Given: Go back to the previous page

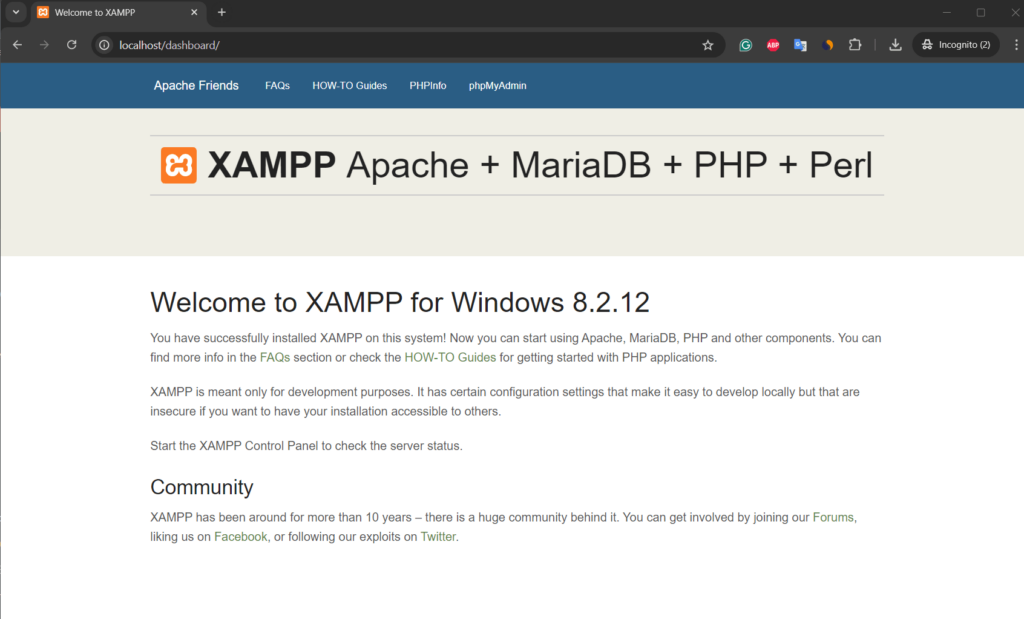Looking at the screenshot, I should [18, 45].
